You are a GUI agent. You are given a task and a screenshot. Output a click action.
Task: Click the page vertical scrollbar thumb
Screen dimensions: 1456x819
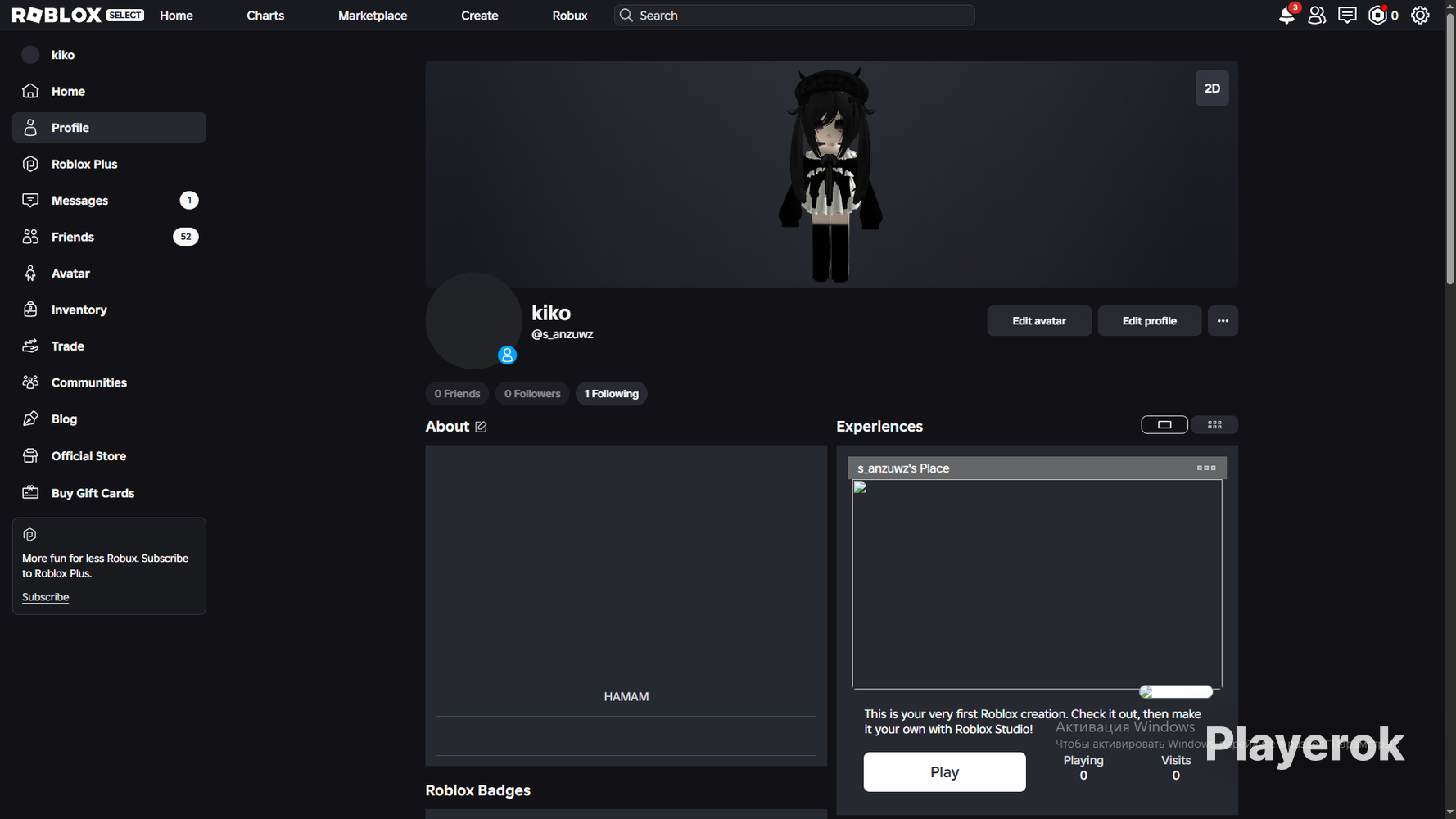[x=1449, y=150]
